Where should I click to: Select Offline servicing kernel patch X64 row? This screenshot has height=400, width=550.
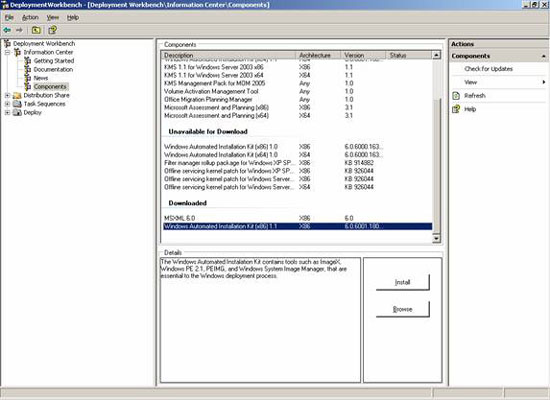click(297, 187)
